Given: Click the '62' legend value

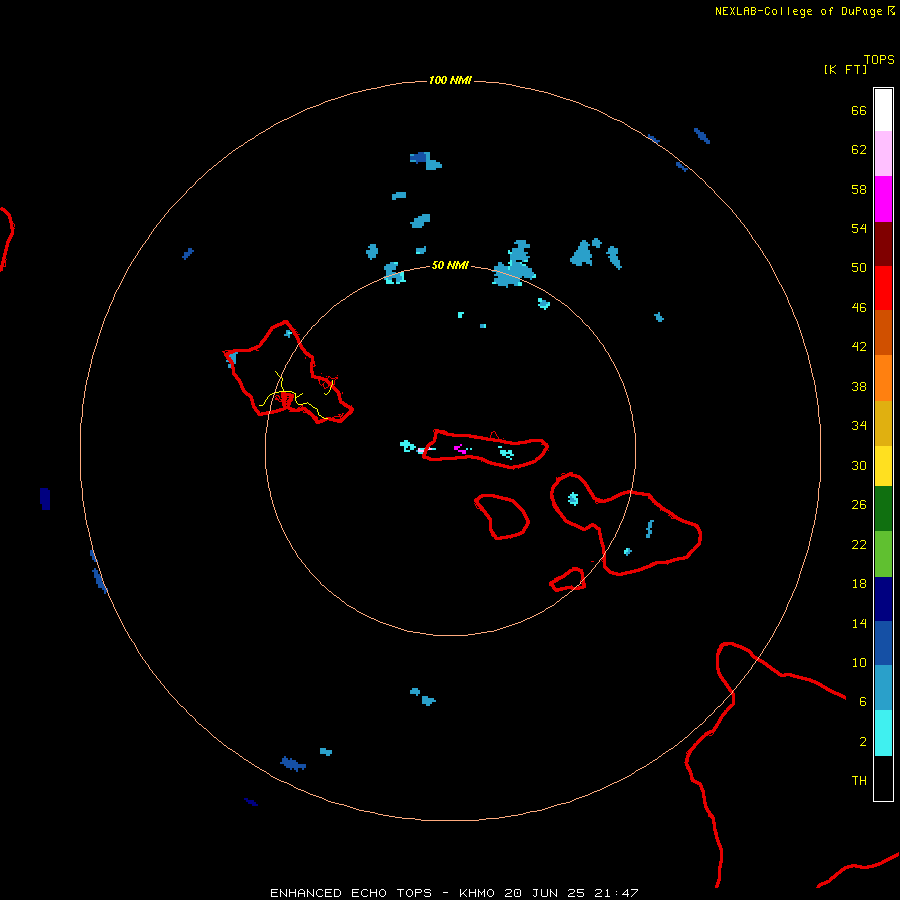Looking at the screenshot, I should 859,149.
